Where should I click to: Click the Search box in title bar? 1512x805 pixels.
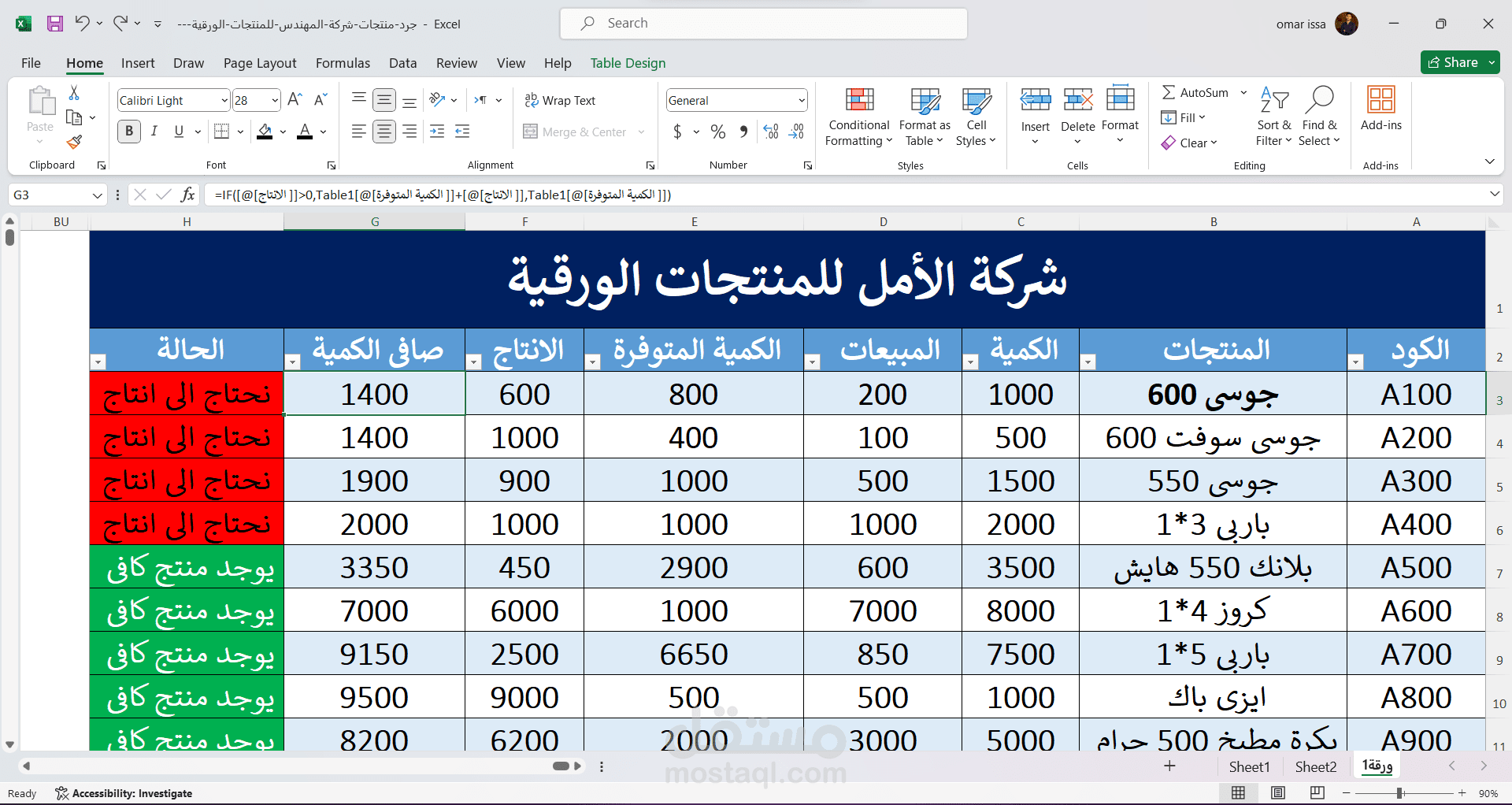pyautogui.click(x=763, y=24)
